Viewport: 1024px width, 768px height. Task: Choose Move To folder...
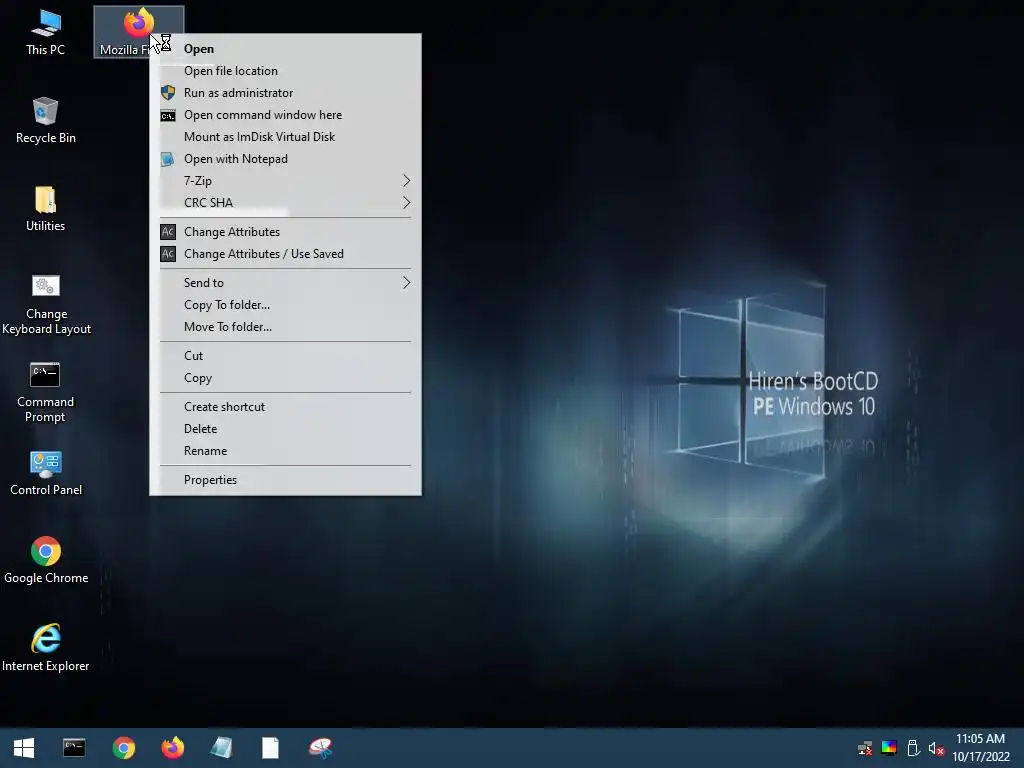[285, 327]
